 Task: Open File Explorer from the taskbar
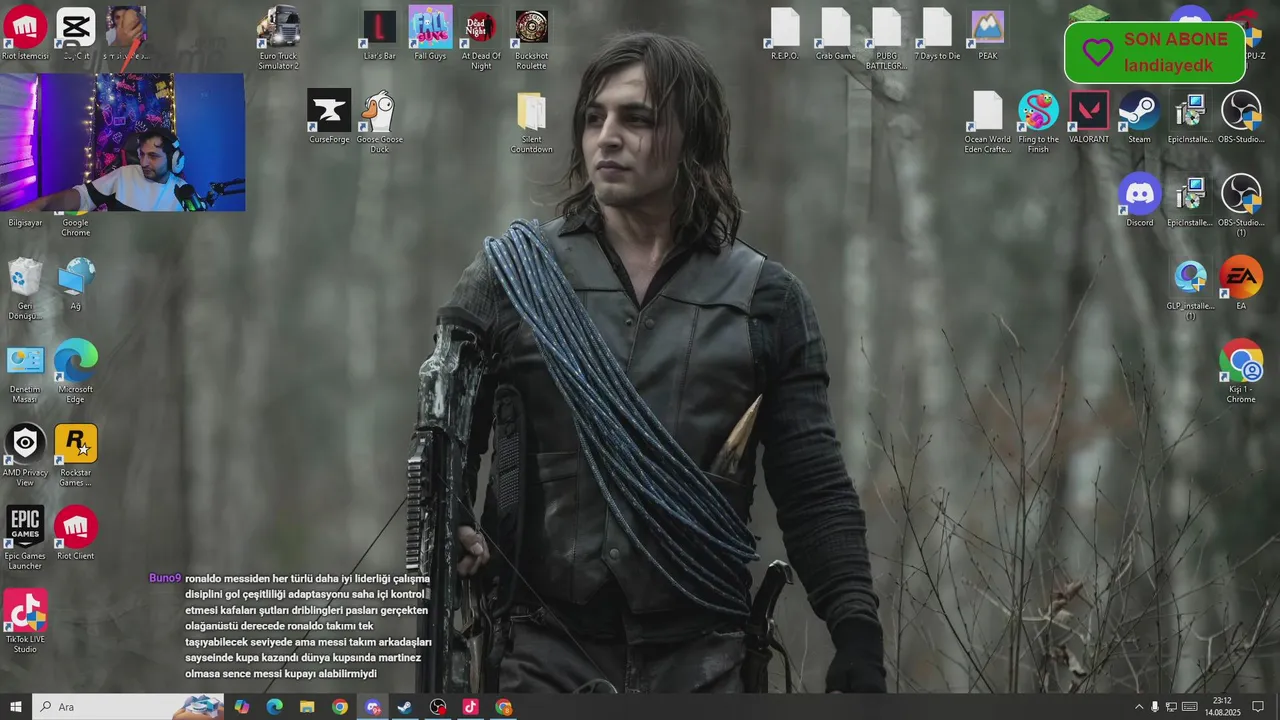[307, 707]
